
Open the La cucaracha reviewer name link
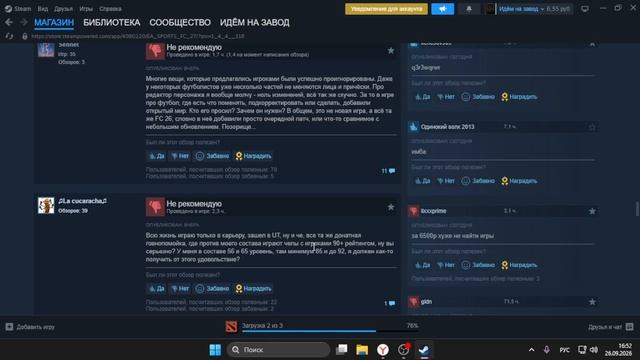click(82, 201)
